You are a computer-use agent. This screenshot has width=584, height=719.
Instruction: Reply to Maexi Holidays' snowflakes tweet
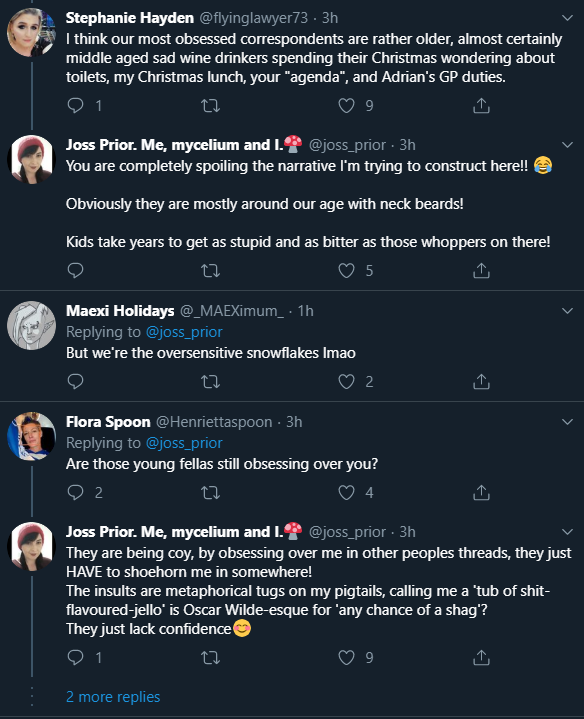pyautogui.click(x=76, y=382)
